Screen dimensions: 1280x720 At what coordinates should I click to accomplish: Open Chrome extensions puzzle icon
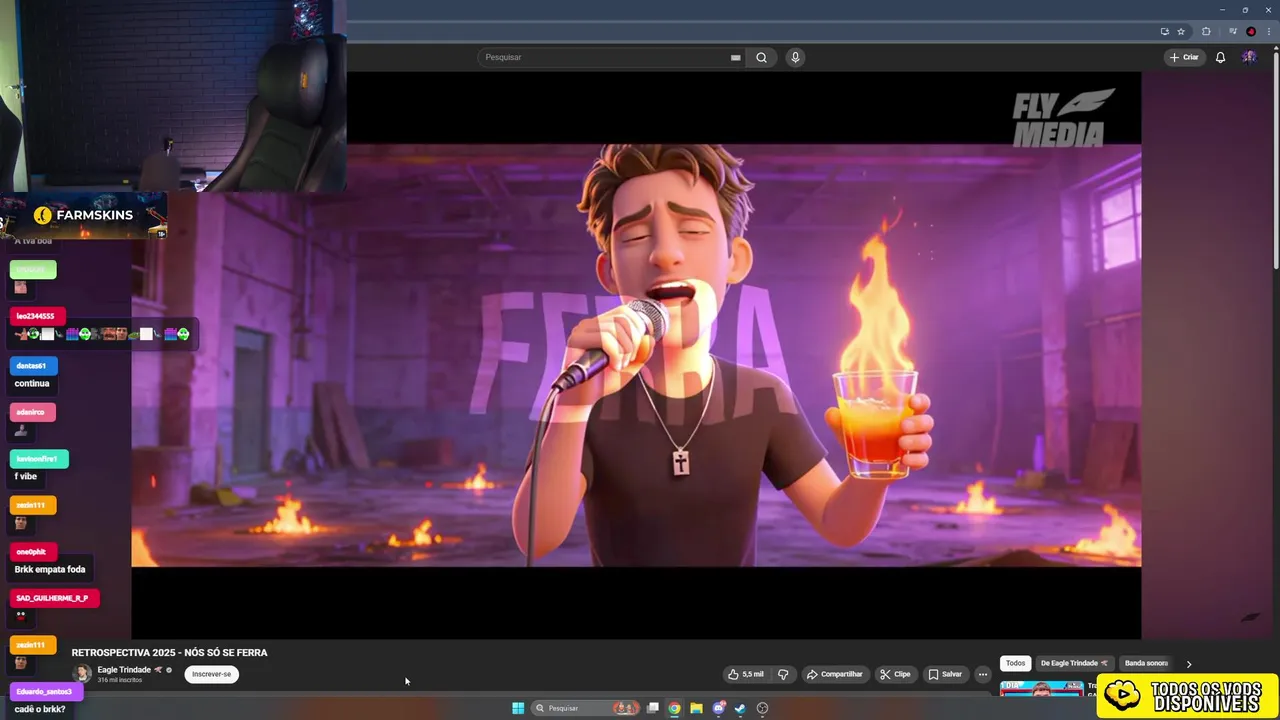point(1206,31)
